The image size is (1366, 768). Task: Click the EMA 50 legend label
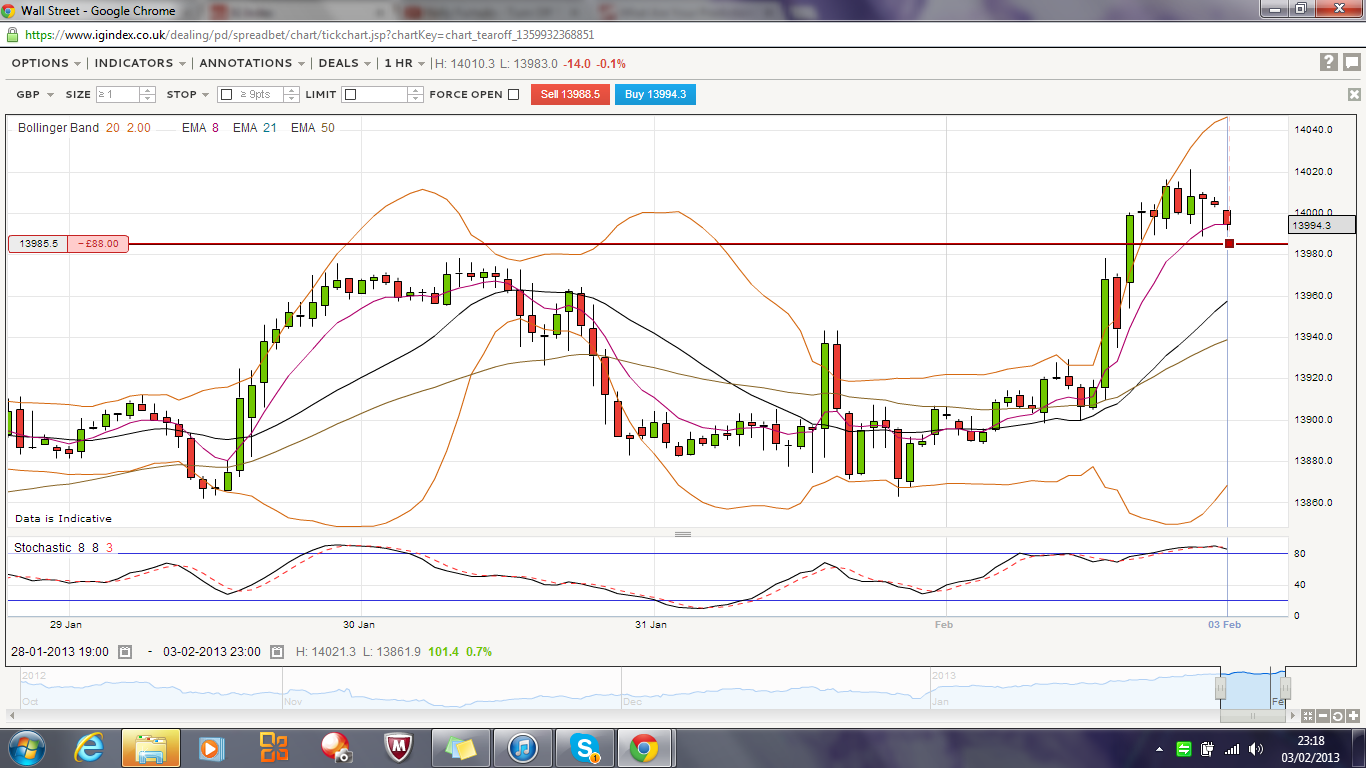tap(313, 128)
